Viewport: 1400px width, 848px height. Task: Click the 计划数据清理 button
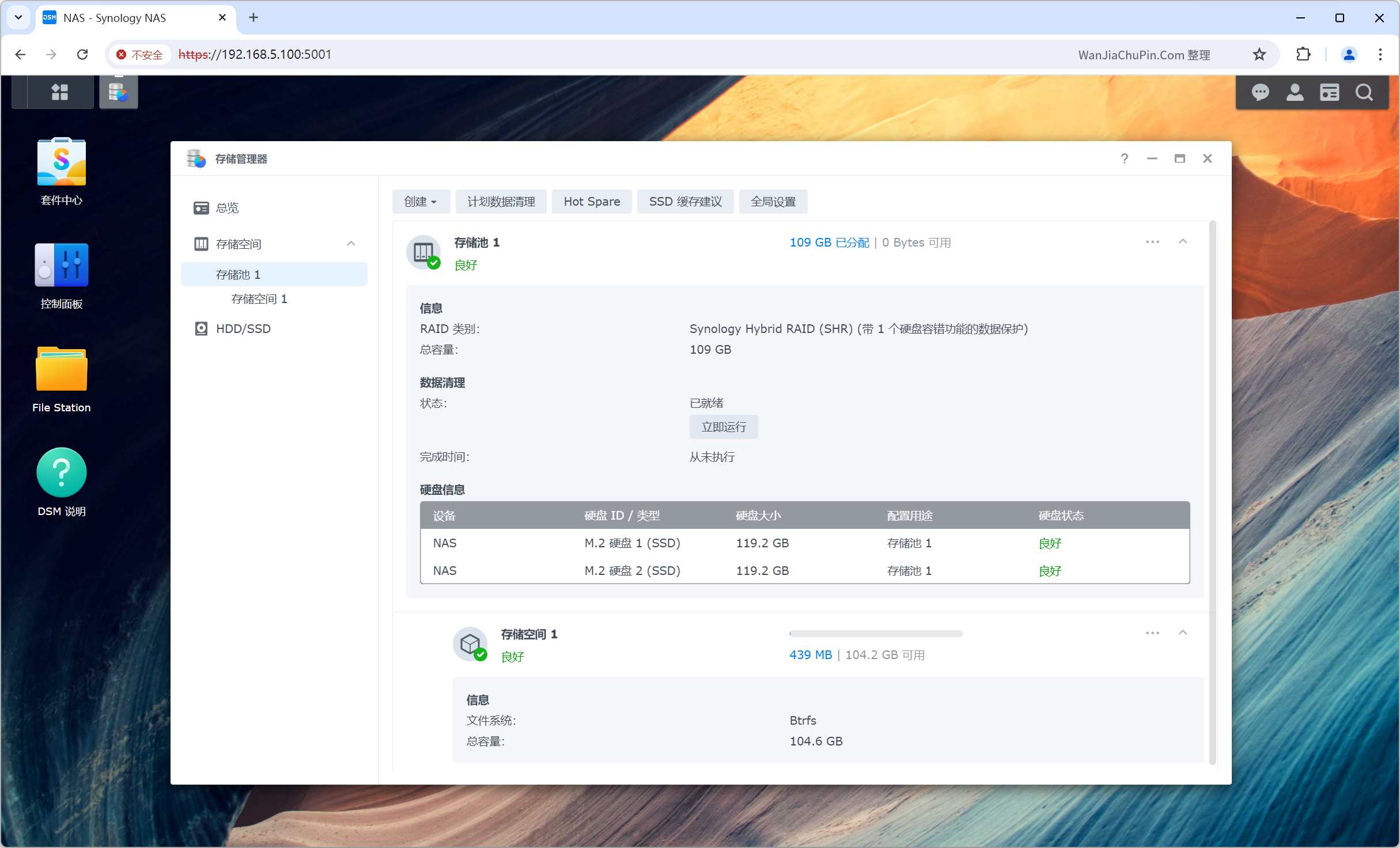pyautogui.click(x=501, y=202)
